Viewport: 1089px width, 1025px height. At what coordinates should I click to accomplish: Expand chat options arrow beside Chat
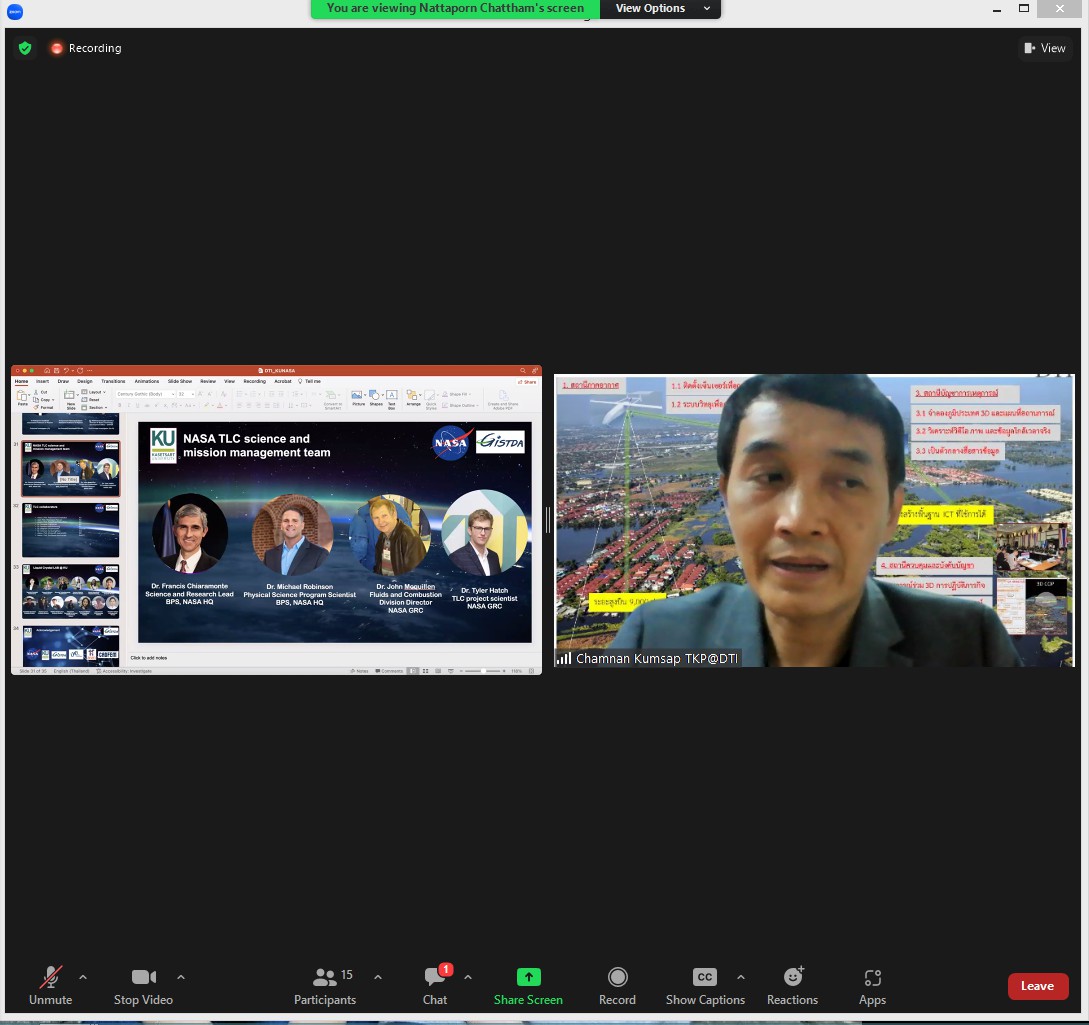click(x=468, y=977)
